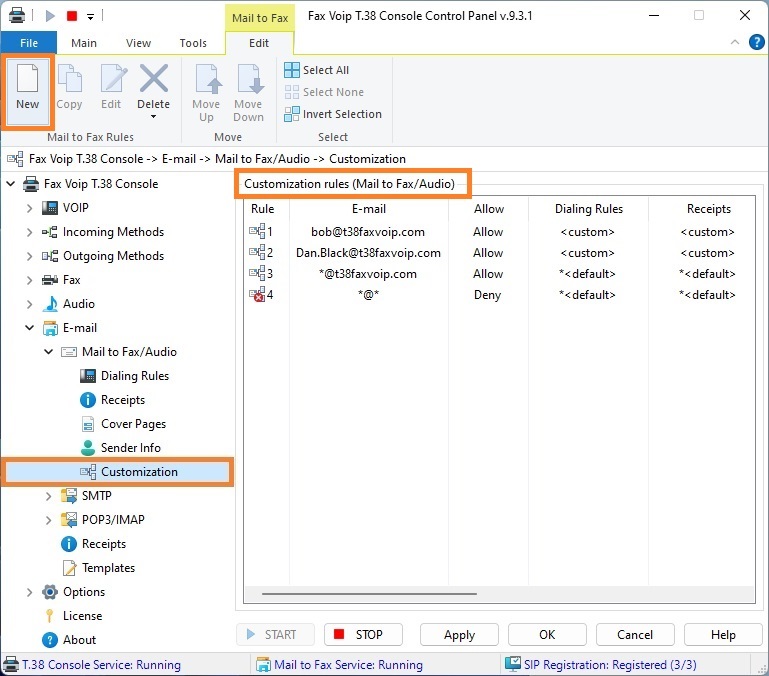Choose Select None in the ribbon

[324, 92]
